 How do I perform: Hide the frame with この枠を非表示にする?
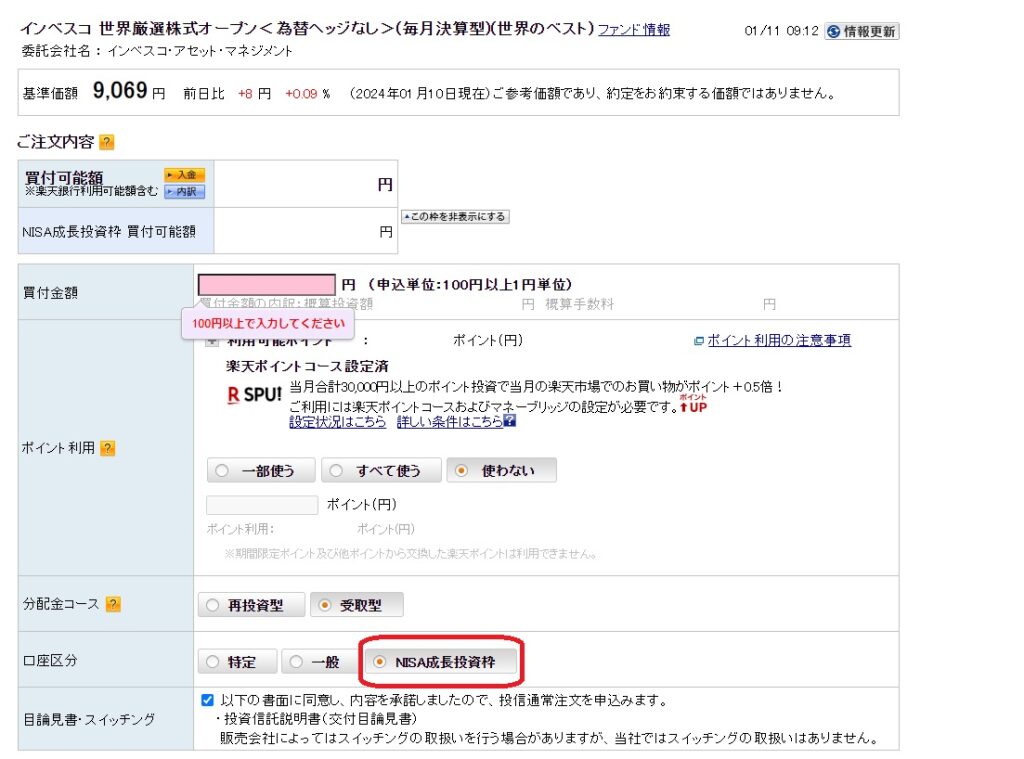[455, 217]
